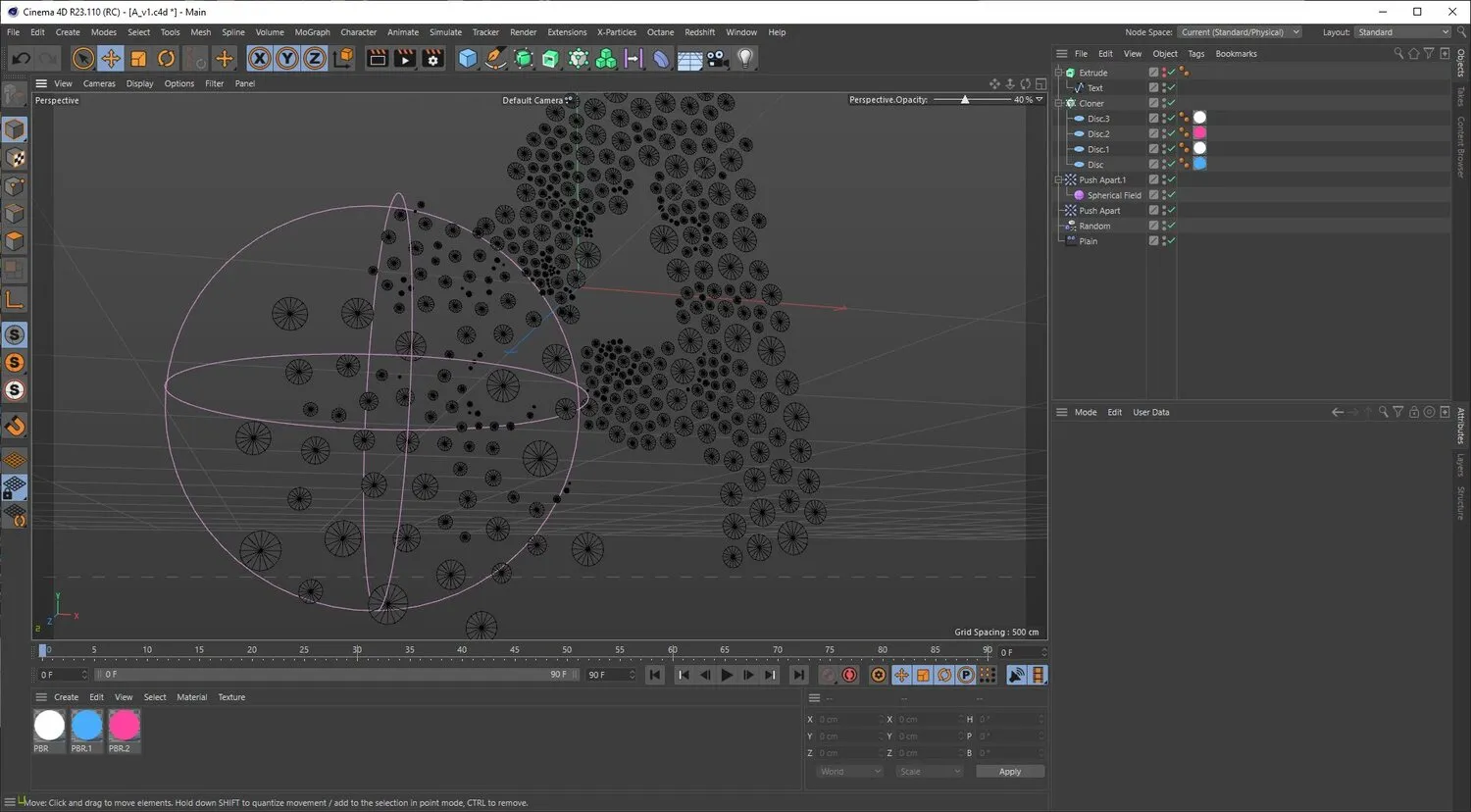Select the Scale tool in the top toolbar
Viewport: 1471px width, 812px height.
[138, 59]
